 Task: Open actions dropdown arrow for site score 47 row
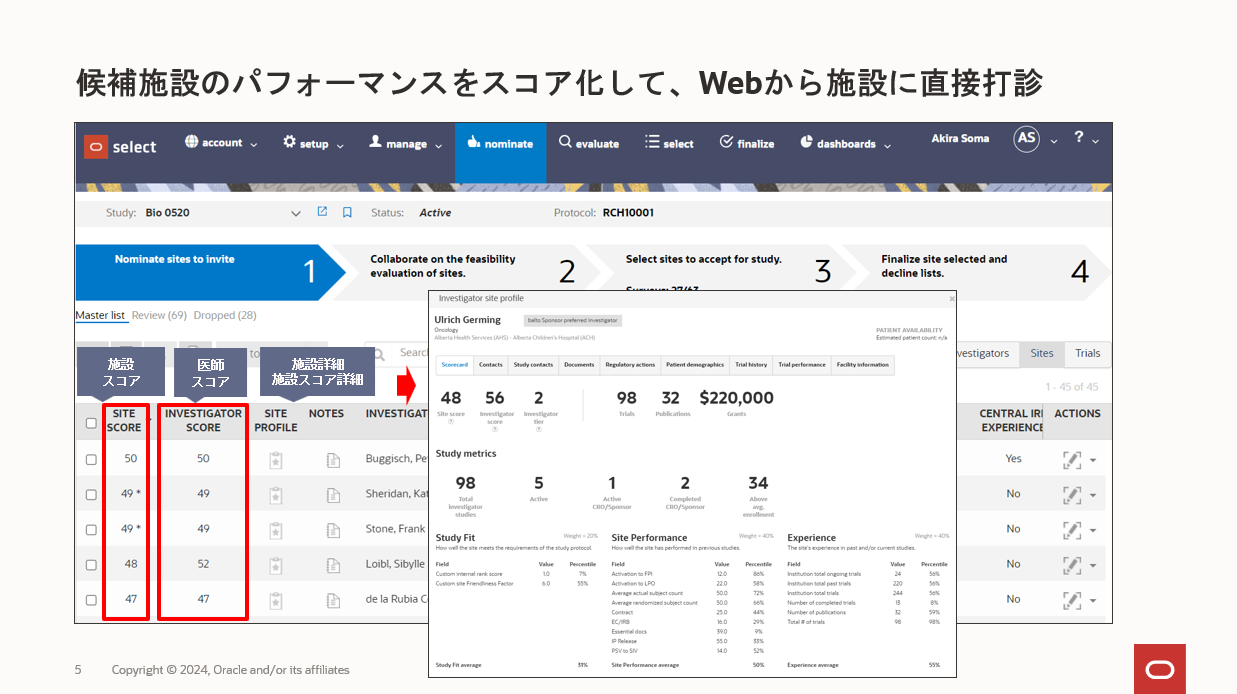coord(1093,600)
